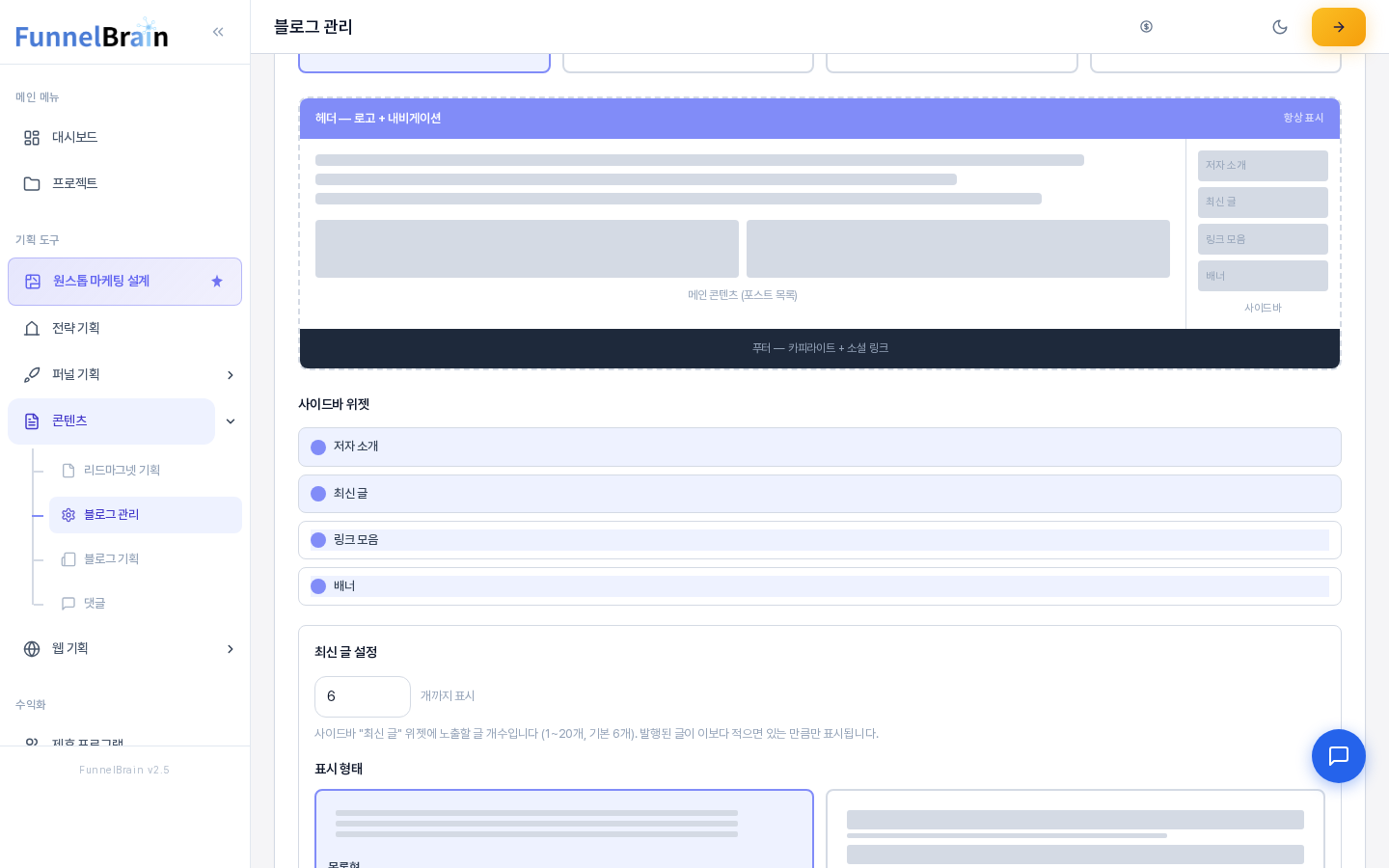Viewport: 1389px width, 868px height.
Task: Click the coin icon in the top bar
Action: click(1146, 27)
